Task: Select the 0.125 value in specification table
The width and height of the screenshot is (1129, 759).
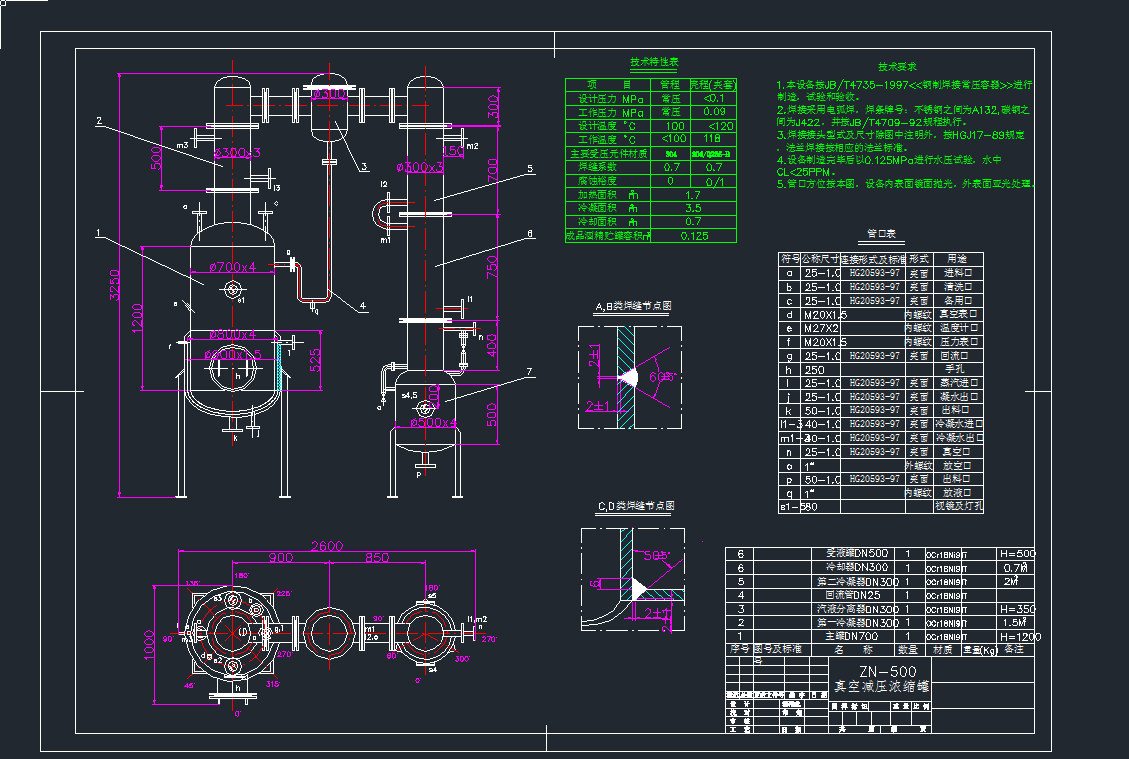Action: tap(694, 236)
